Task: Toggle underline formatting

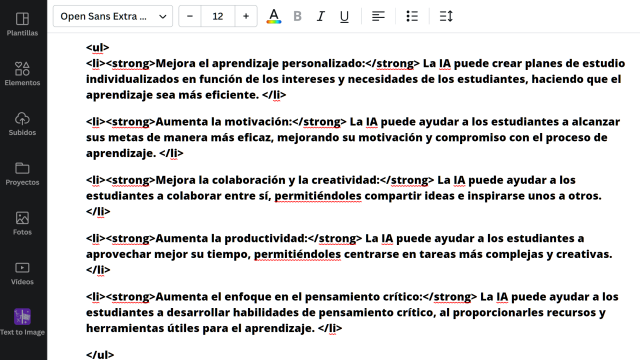Action: click(344, 16)
